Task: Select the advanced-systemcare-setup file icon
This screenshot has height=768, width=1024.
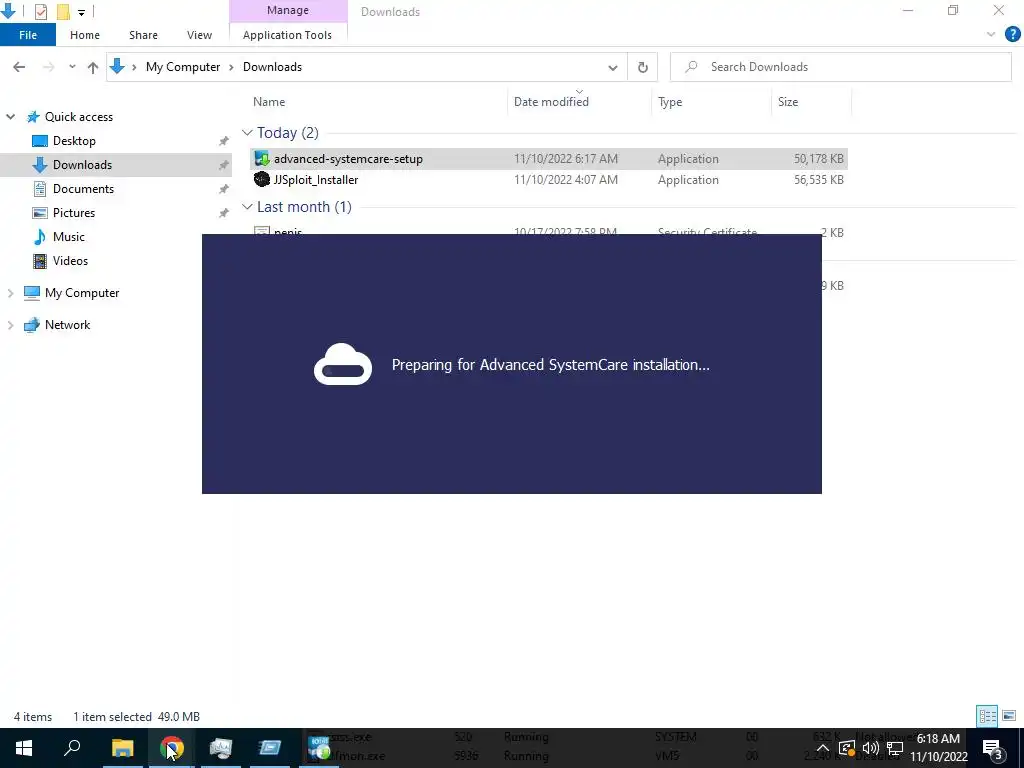Action: point(262,159)
